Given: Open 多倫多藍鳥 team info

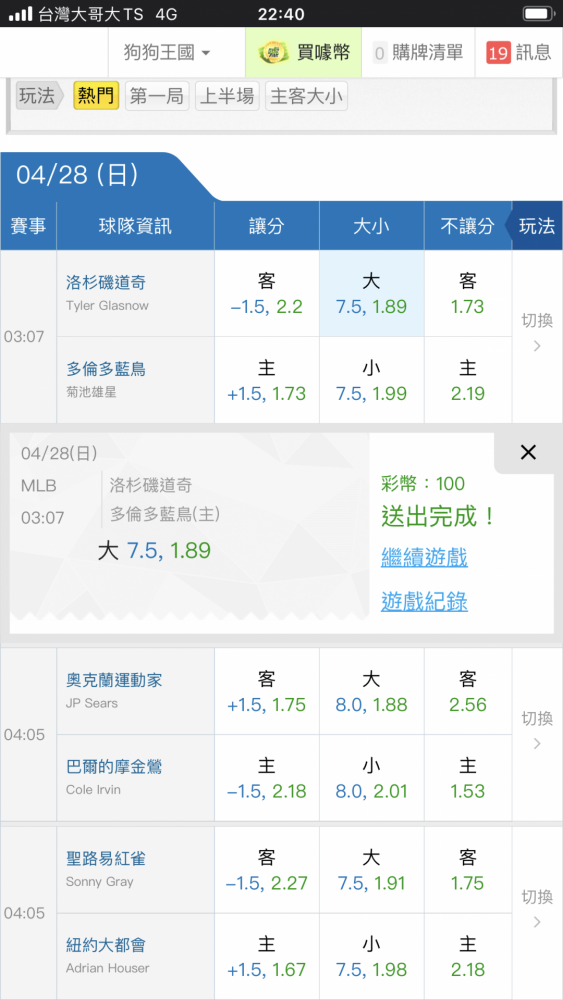Looking at the screenshot, I should click(106, 369).
